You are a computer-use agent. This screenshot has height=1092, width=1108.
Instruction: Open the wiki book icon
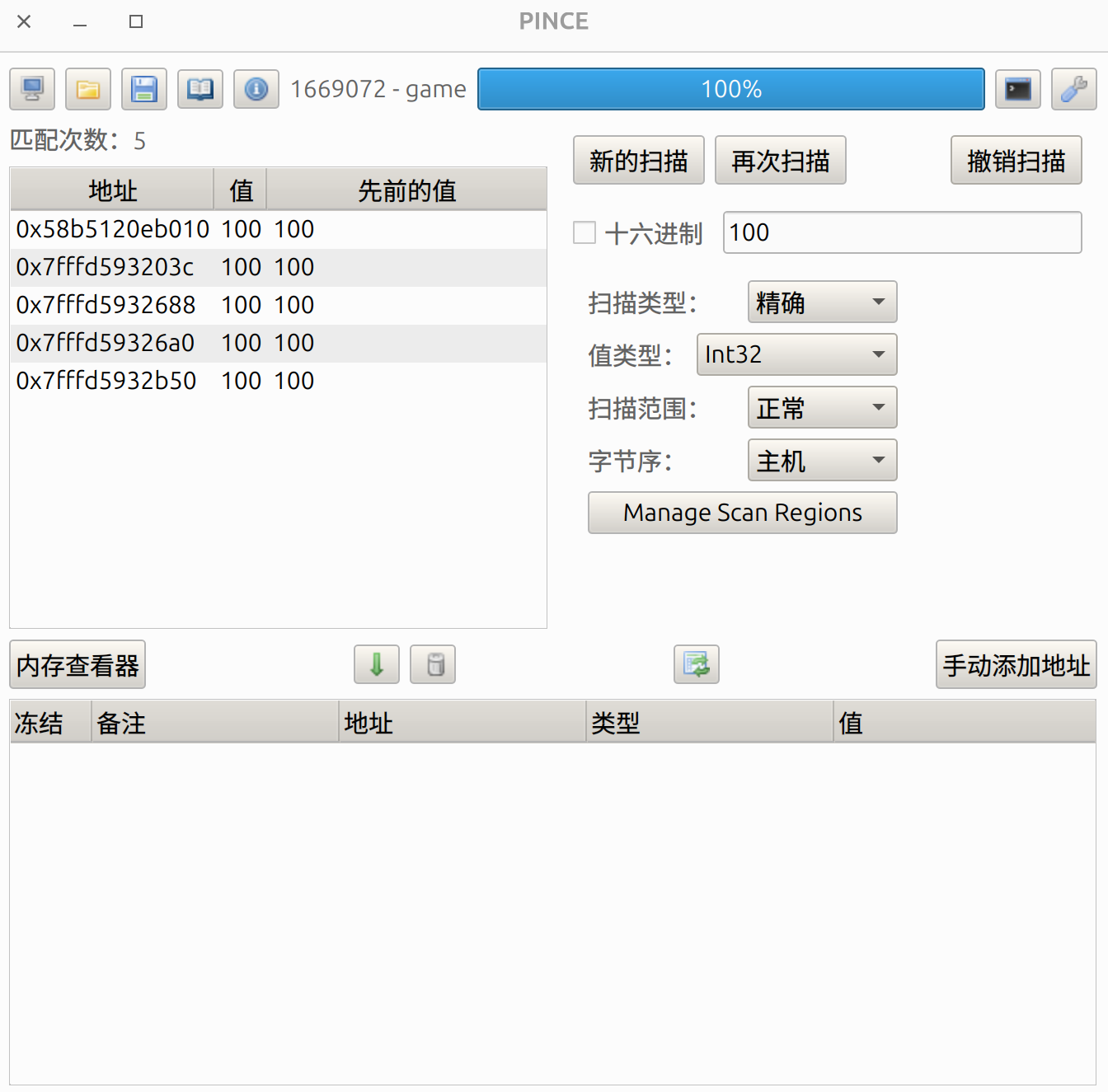[200, 89]
